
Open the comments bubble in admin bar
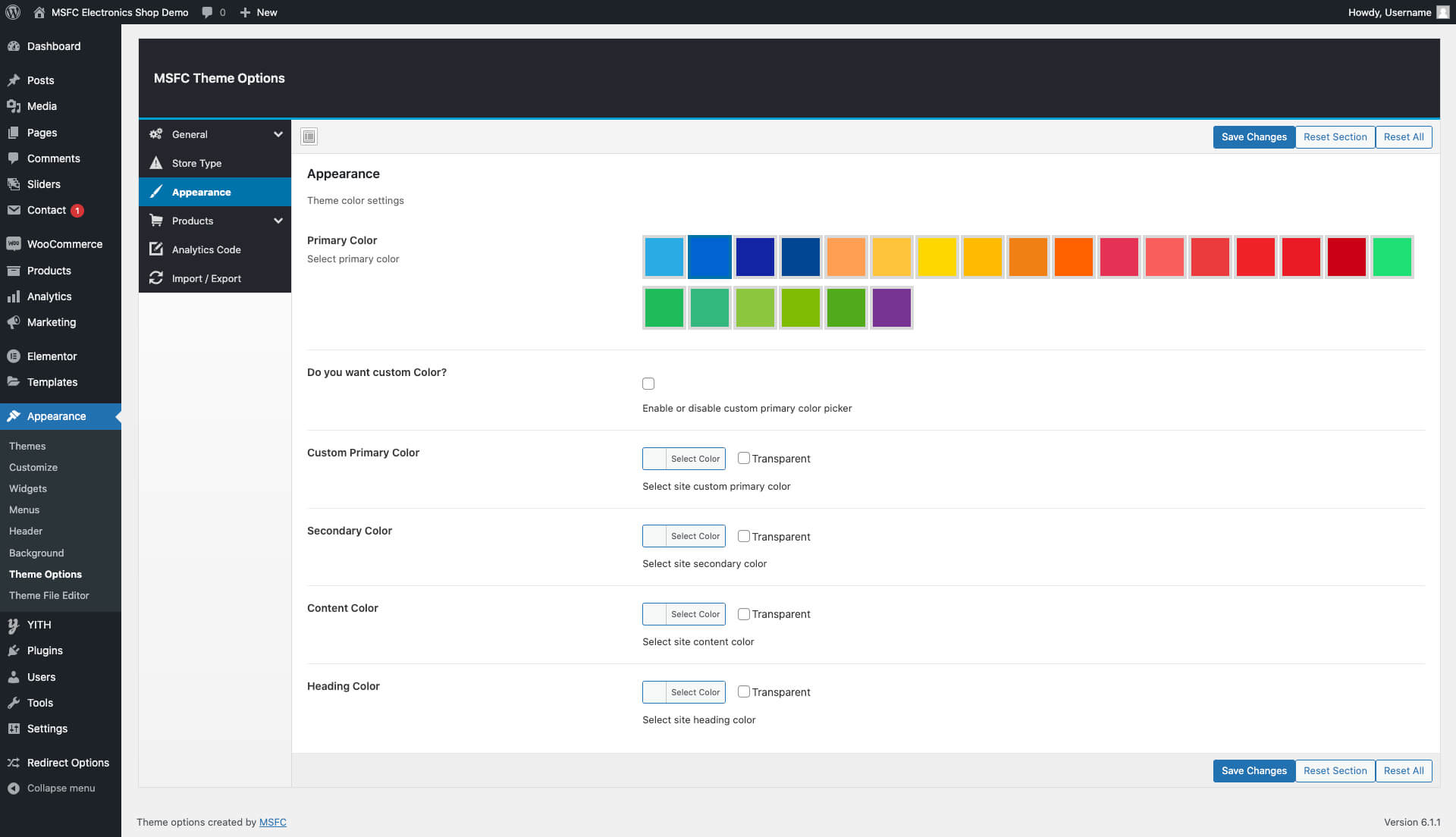pyautogui.click(x=213, y=12)
